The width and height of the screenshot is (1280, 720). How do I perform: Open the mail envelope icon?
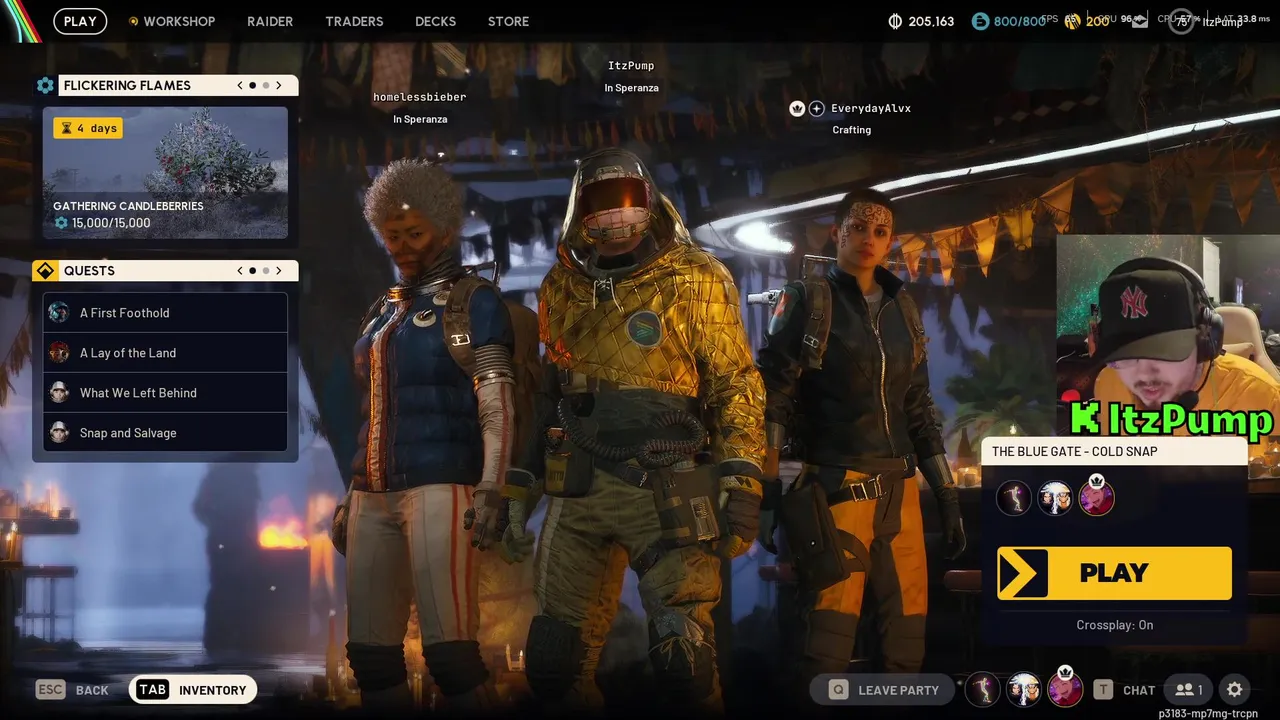(x=1140, y=21)
